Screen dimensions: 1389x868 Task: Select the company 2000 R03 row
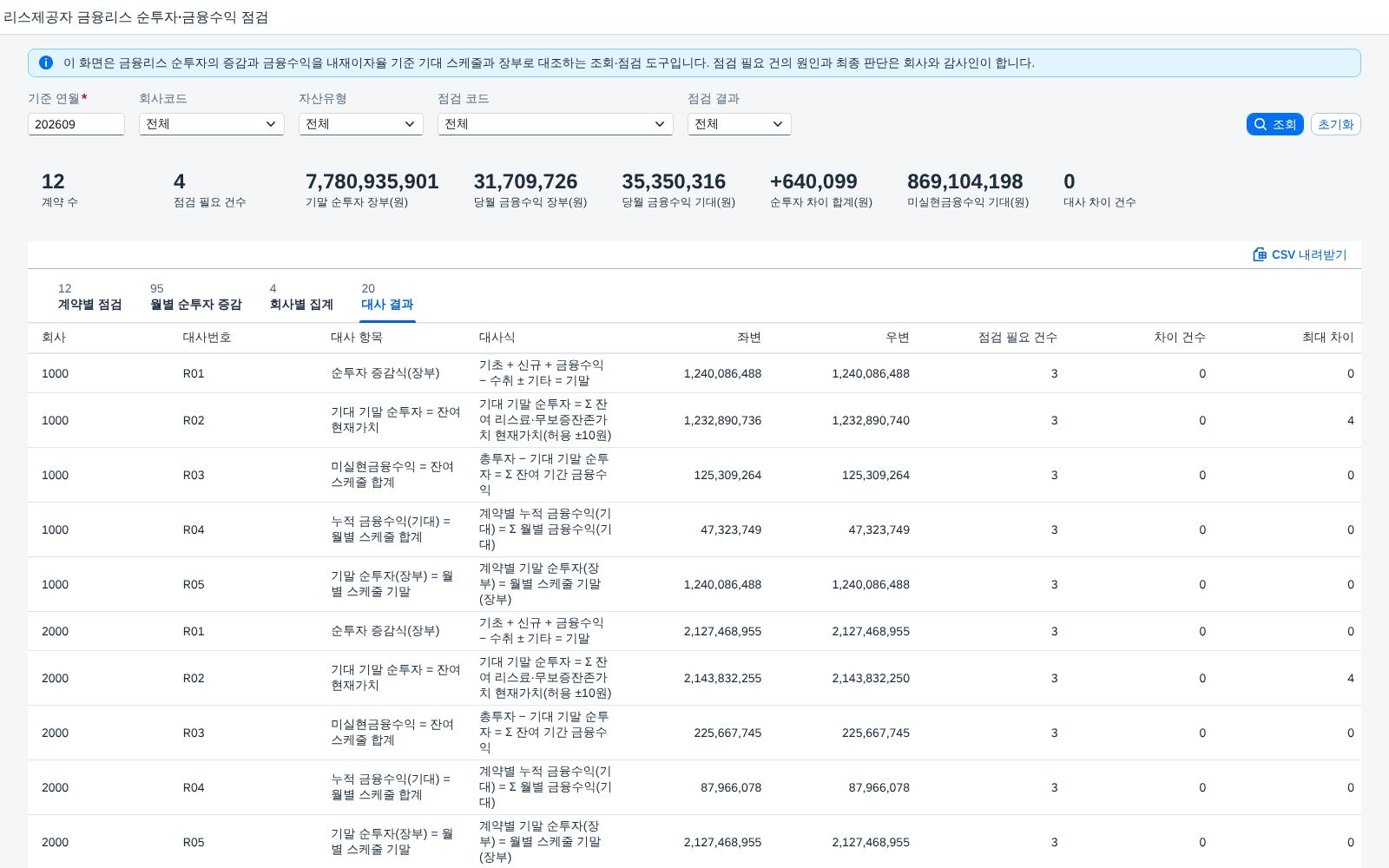(694, 733)
